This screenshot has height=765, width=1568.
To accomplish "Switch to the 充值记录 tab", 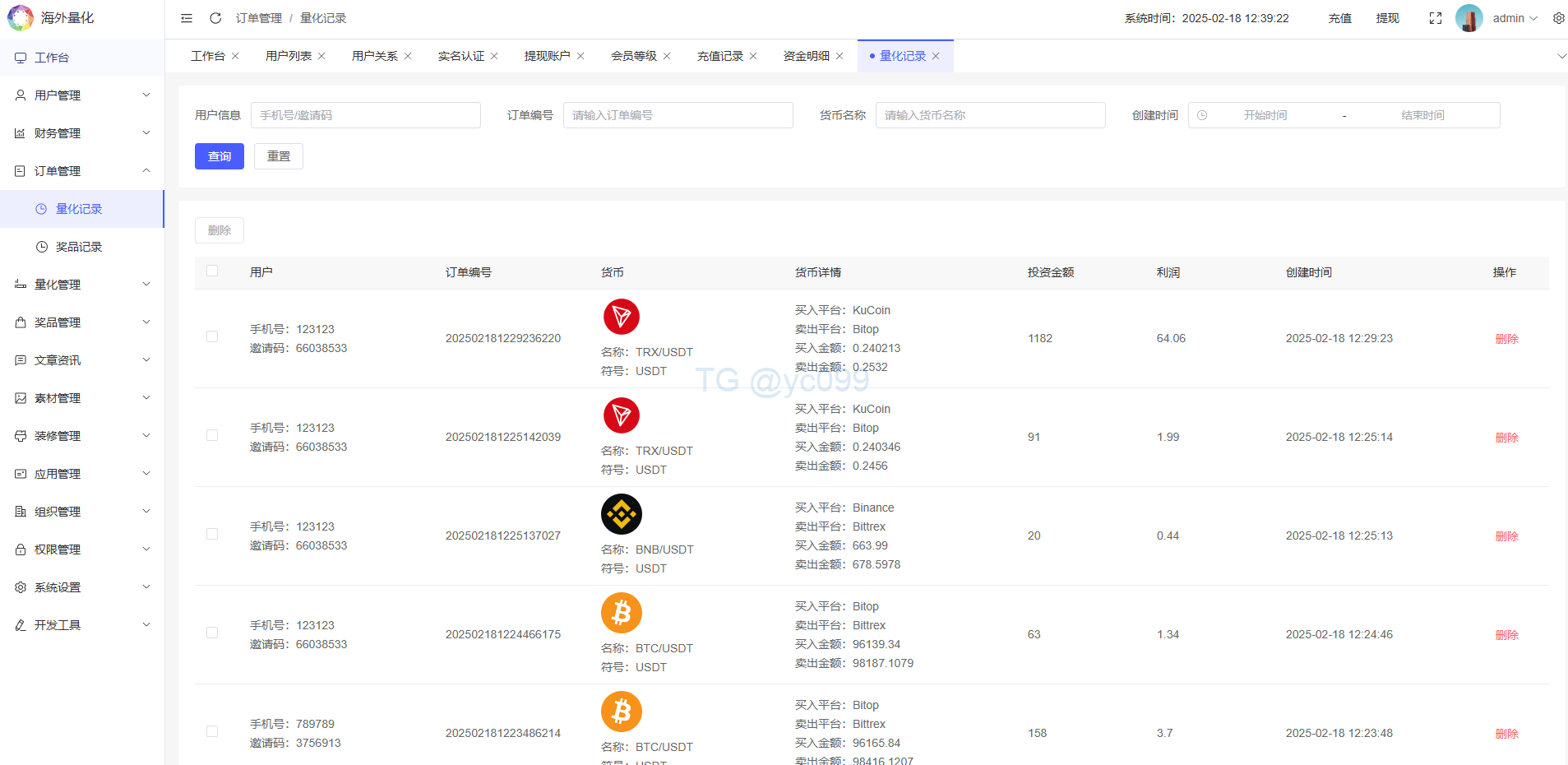I will pyautogui.click(x=719, y=56).
